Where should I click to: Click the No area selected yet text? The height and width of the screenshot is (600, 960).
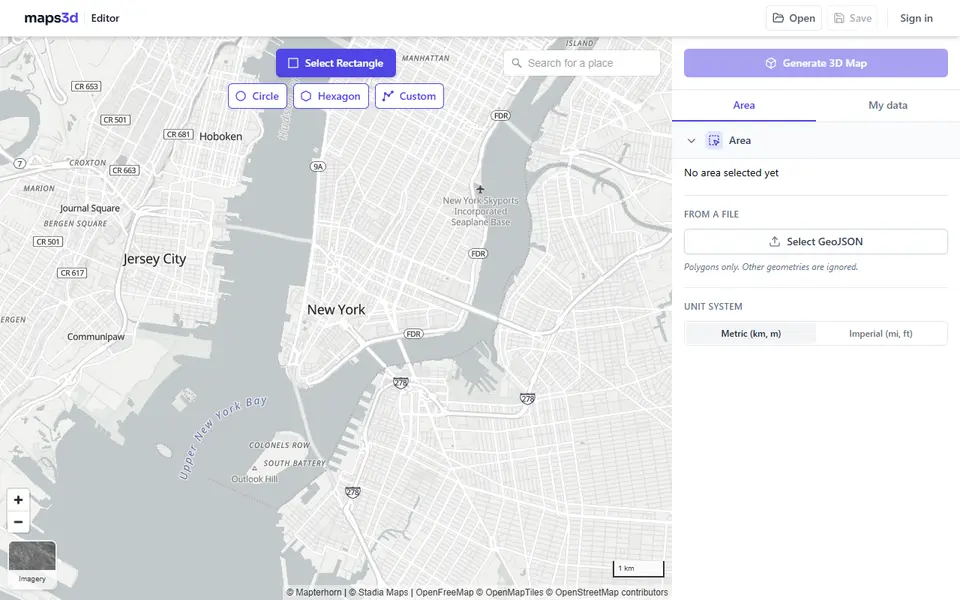(731, 173)
